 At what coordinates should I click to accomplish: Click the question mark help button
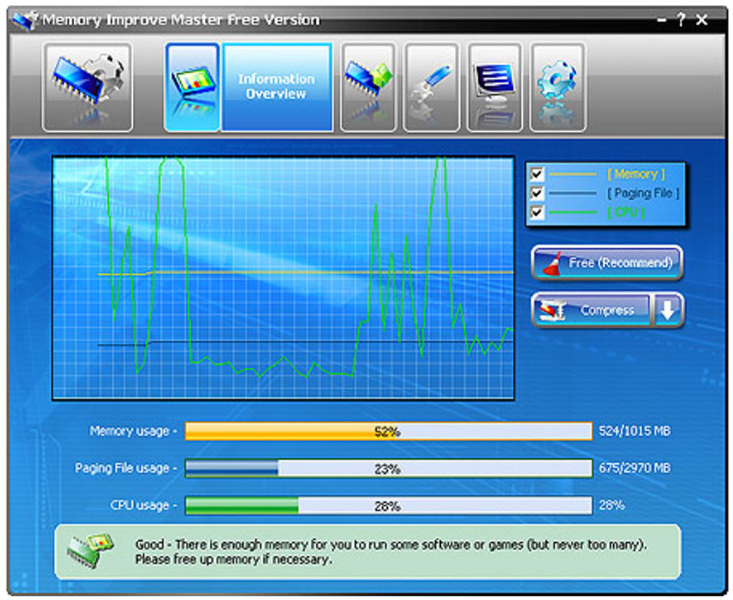click(681, 20)
